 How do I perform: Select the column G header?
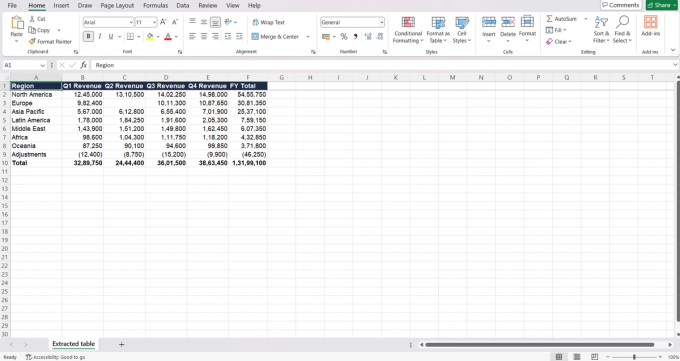point(281,77)
